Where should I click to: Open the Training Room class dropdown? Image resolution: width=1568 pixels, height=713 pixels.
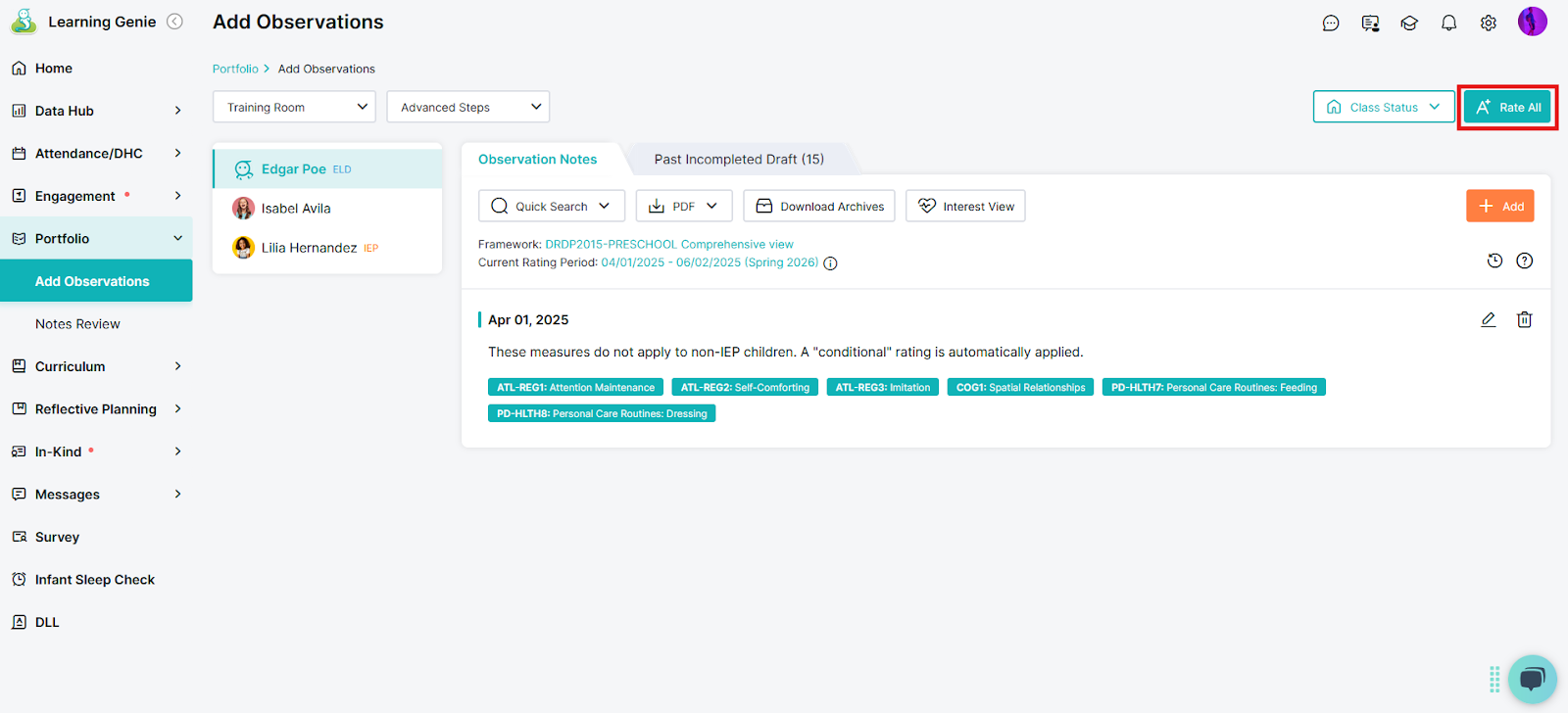294,107
